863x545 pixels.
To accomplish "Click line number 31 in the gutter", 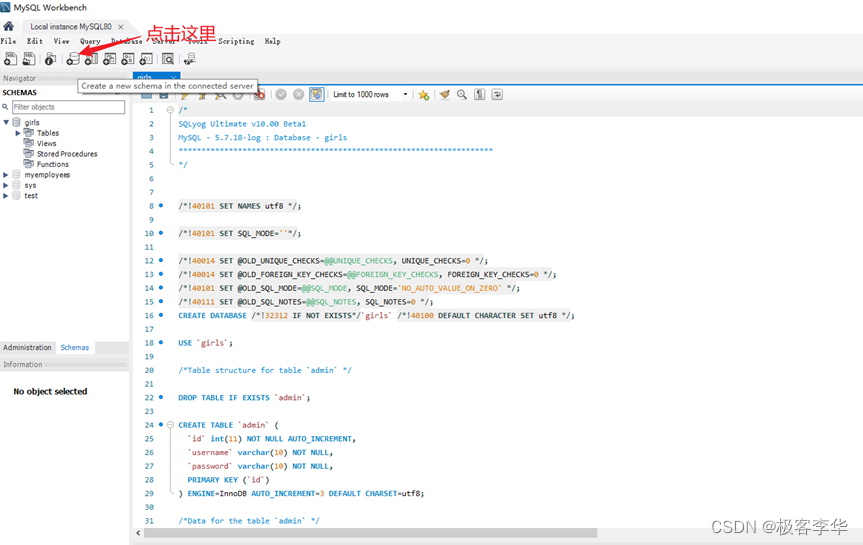I will (149, 520).
